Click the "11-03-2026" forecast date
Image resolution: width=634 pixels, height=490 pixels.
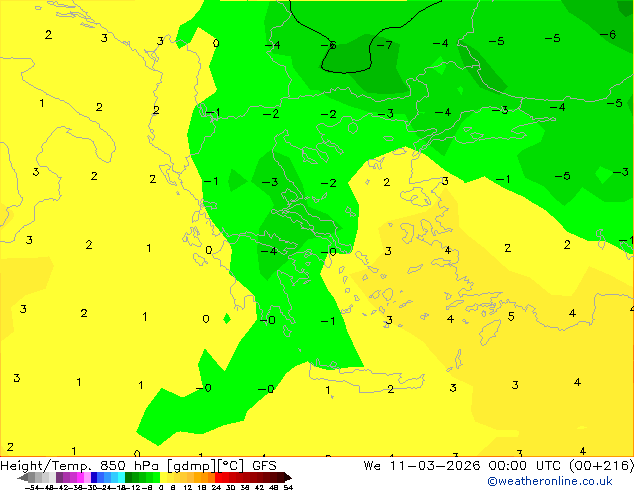[435, 466]
